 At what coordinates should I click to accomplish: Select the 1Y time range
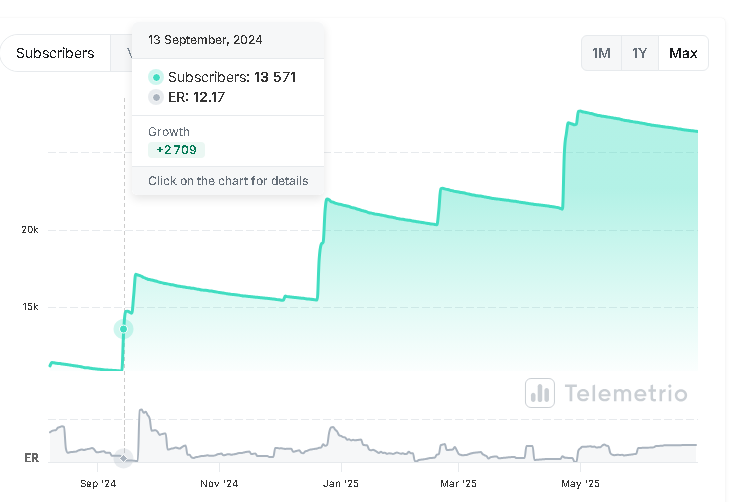639,53
